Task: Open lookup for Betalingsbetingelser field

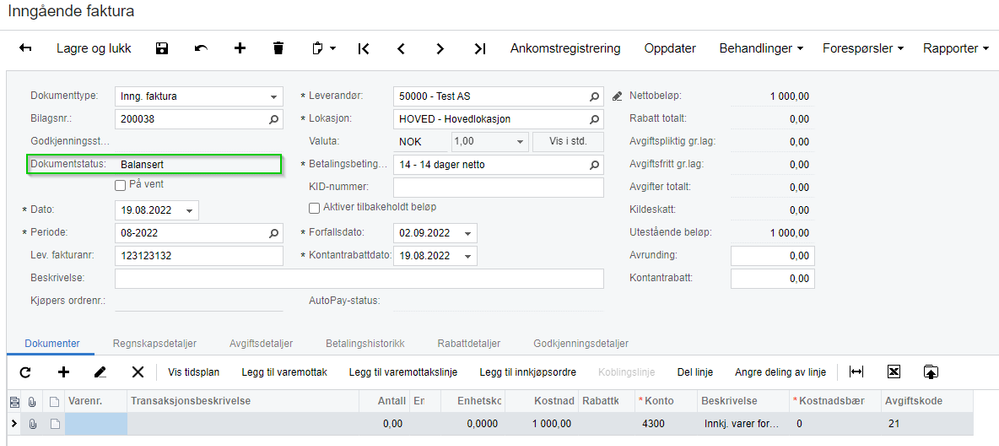Action: [594, 165]
